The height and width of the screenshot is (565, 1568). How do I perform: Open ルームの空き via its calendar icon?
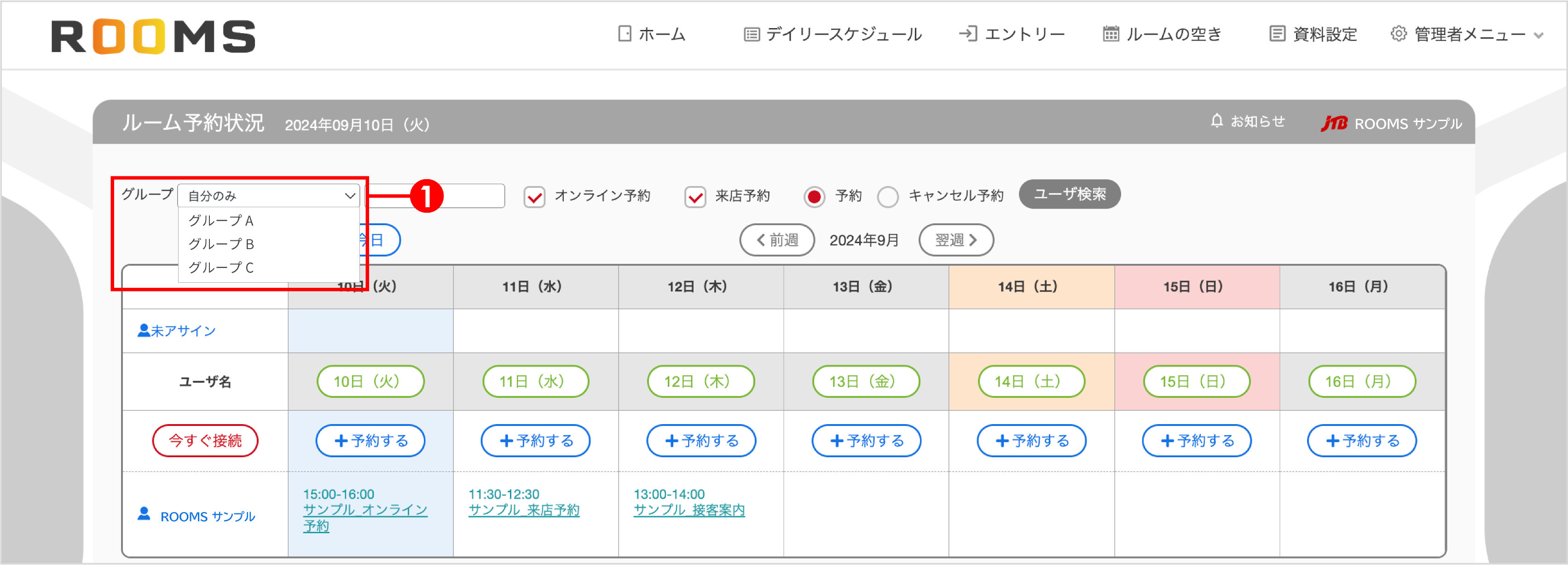[x=1110, y=34]
